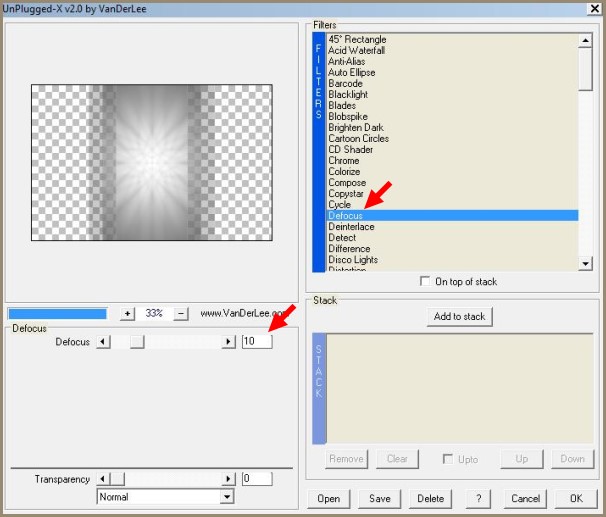Select the Deinterlace filter
This screenshot has width=606, height=517.
[351, 227]
